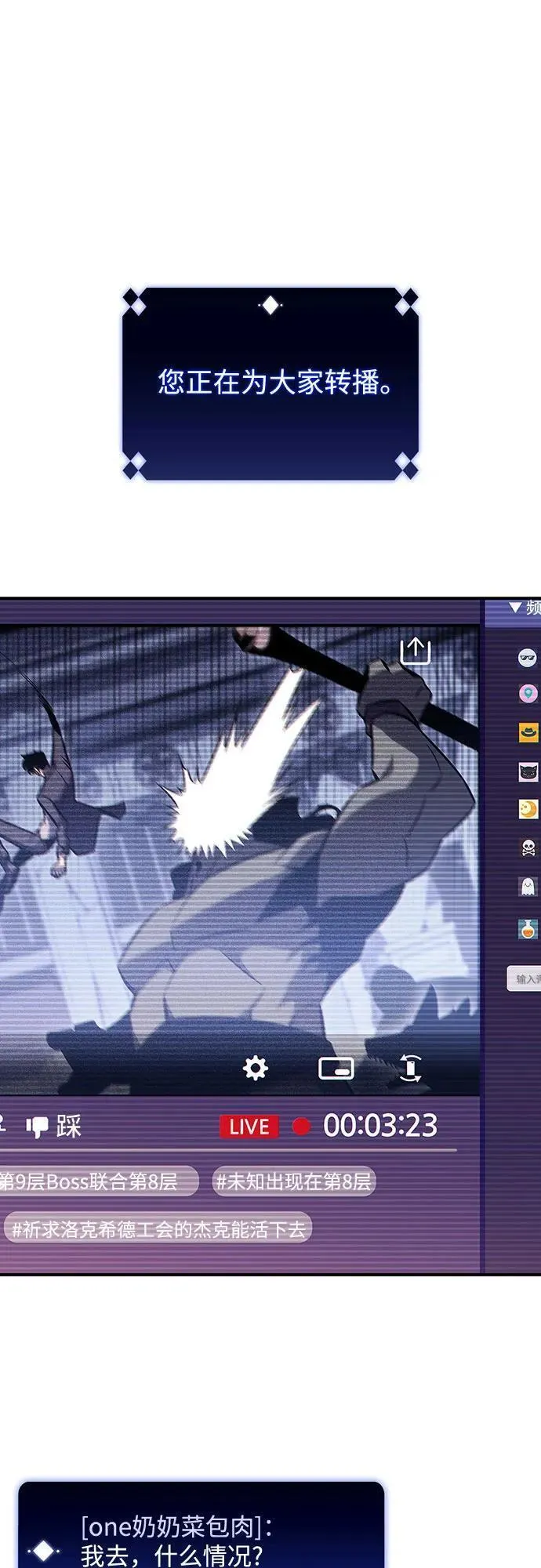This screenshot has height=1568, width=541.
Task: Click the thumbs-down 踩 button
Action: [54, 1127]
